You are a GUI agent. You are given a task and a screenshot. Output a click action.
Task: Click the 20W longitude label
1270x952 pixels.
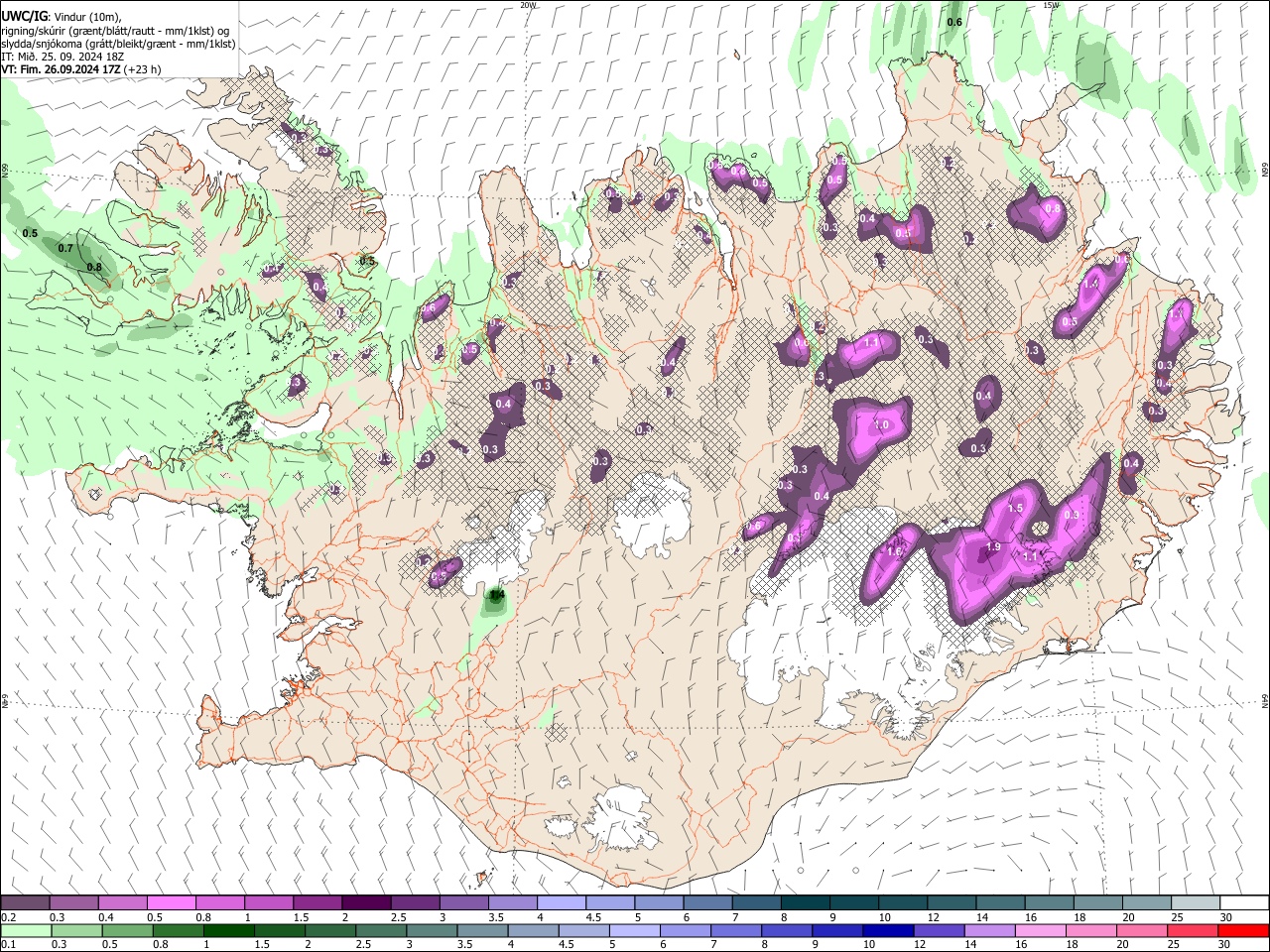[528, 5]
